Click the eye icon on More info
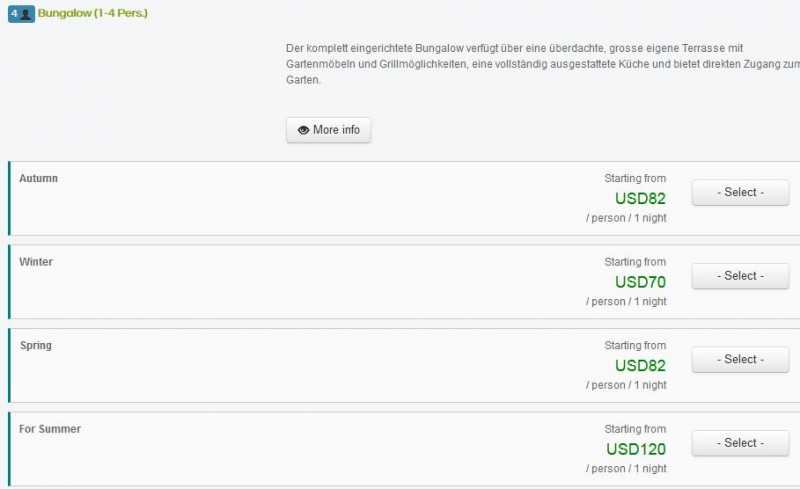 (x=303, y=130)
